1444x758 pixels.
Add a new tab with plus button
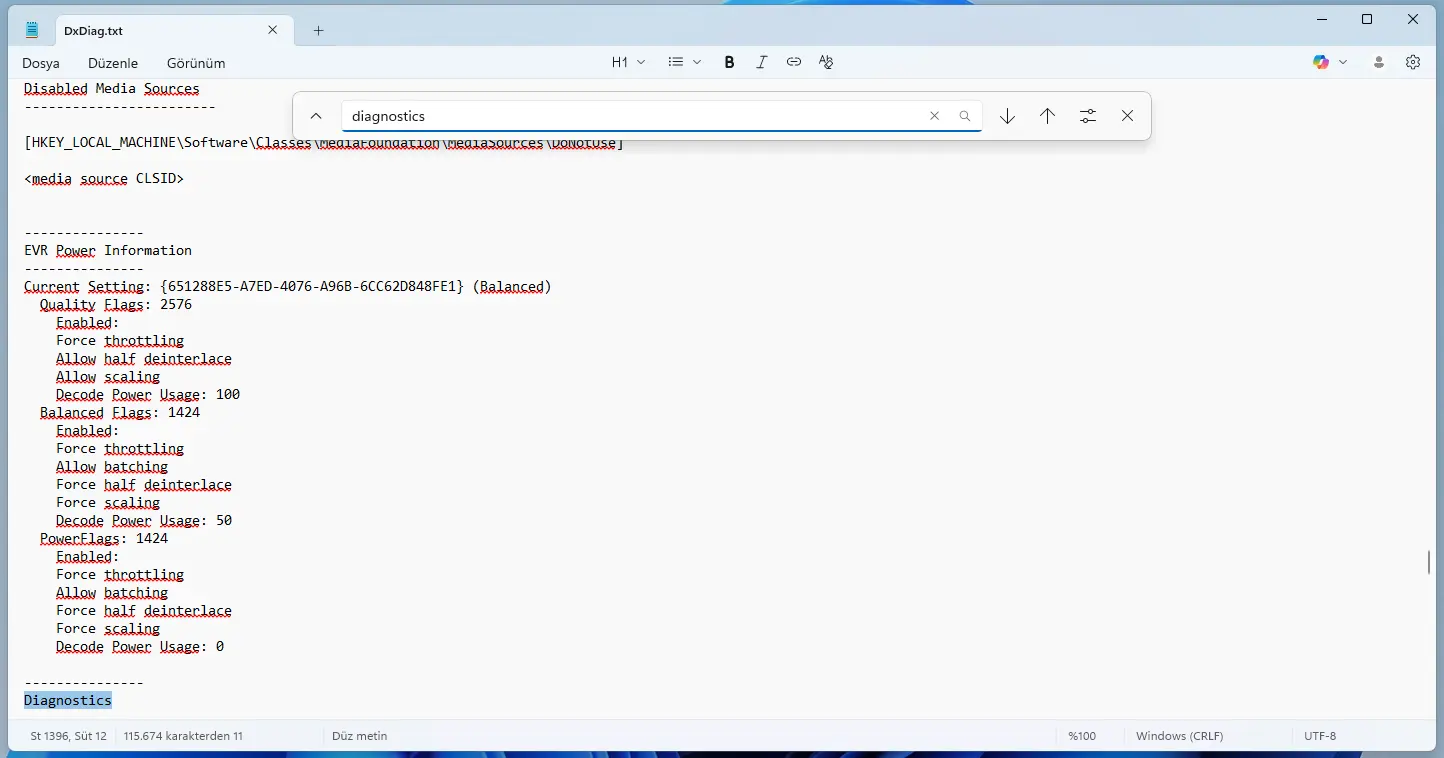pos(318,30)
